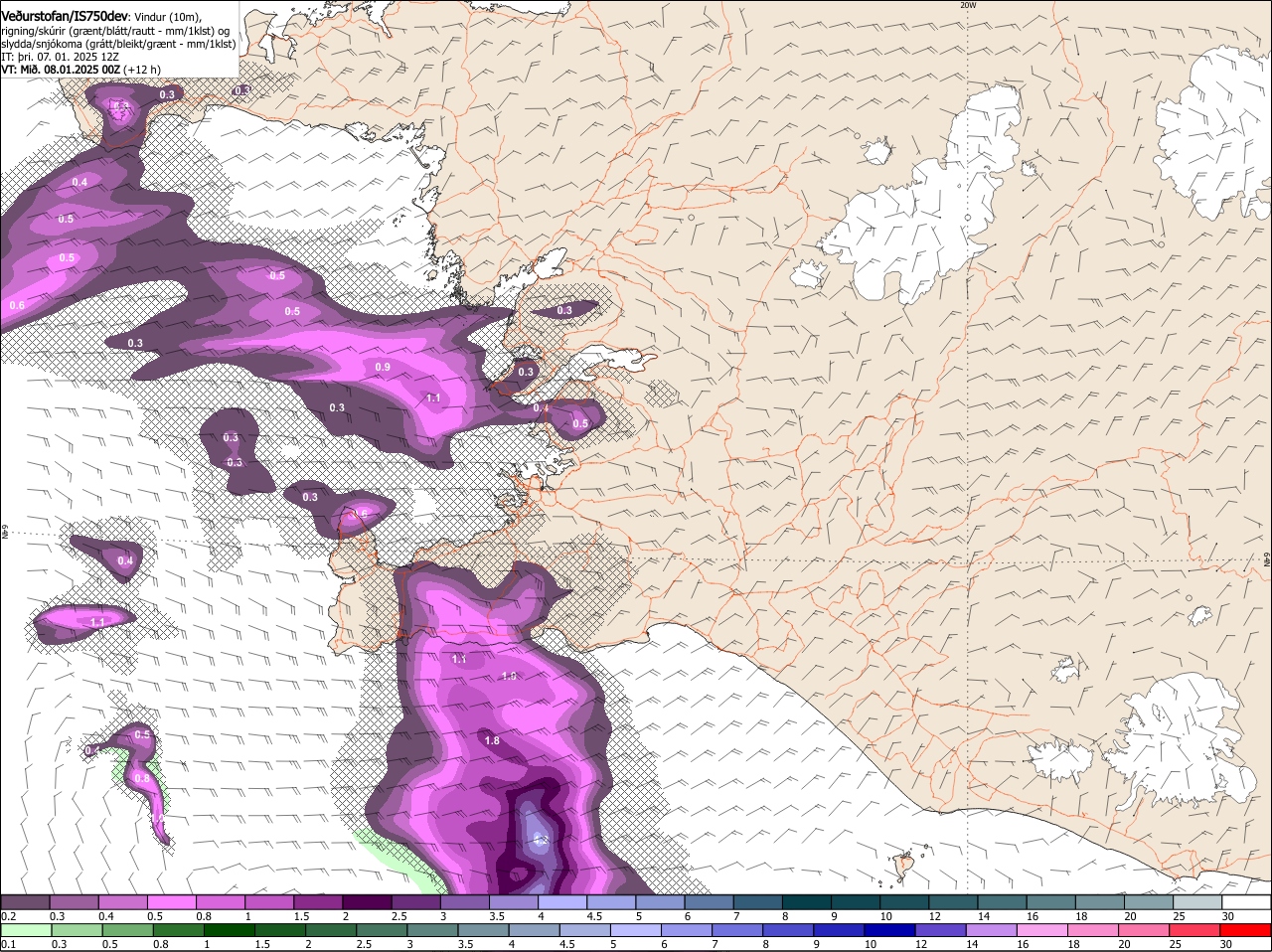Click the lightest green lower legend swatch starting at 0.1
The height and width of the screenshot is (952, 1272).
26,930
